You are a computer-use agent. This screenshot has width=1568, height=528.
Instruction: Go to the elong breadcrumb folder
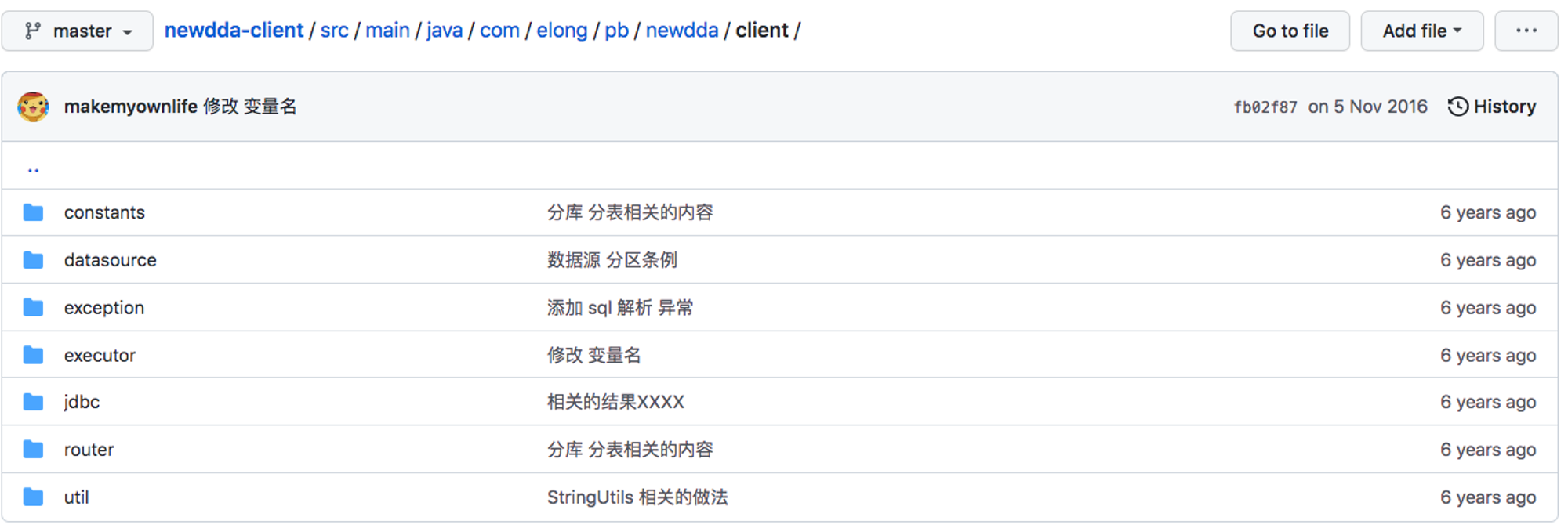tap(561, 31)
